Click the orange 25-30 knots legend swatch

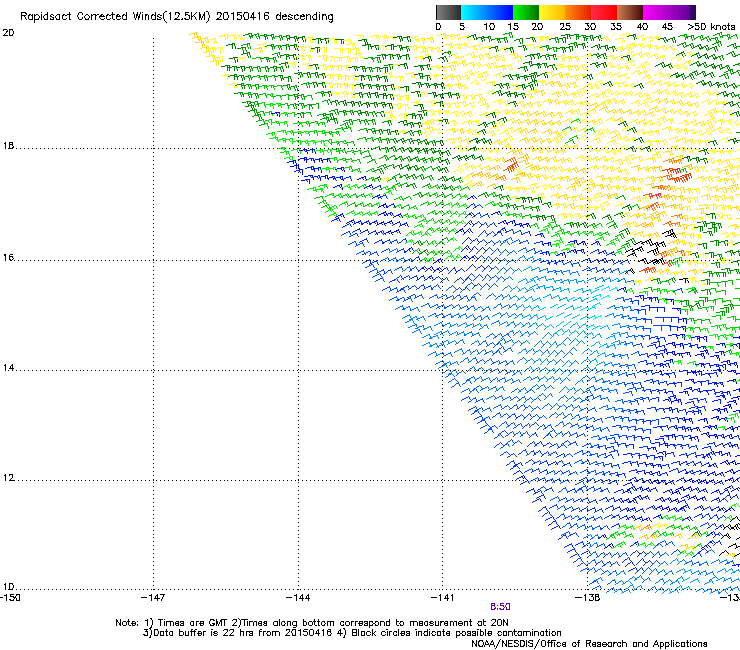(578, 12)
